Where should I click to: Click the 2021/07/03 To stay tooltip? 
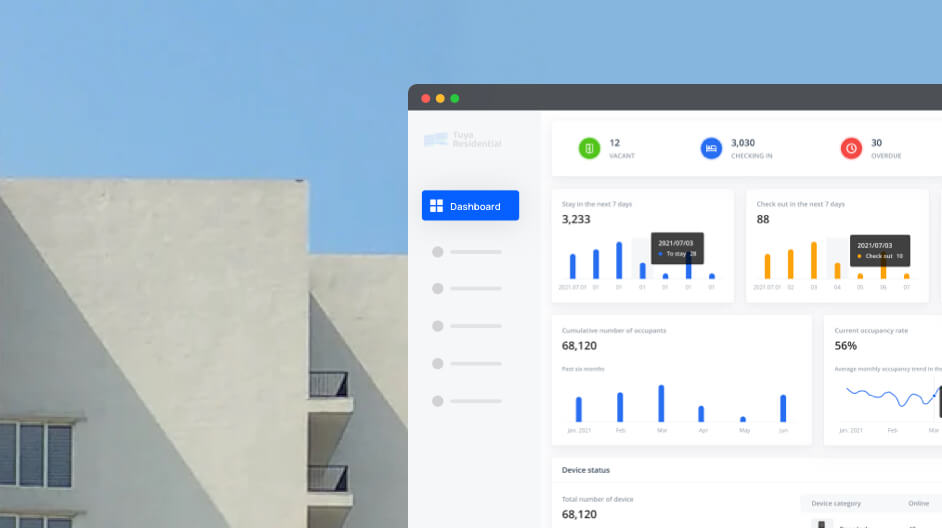[677, 249]
